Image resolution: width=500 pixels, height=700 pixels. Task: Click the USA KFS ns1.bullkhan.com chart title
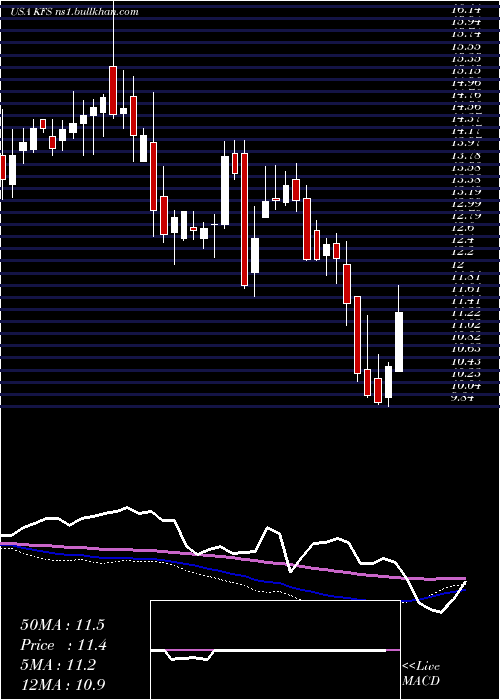(x=74, y=12)
